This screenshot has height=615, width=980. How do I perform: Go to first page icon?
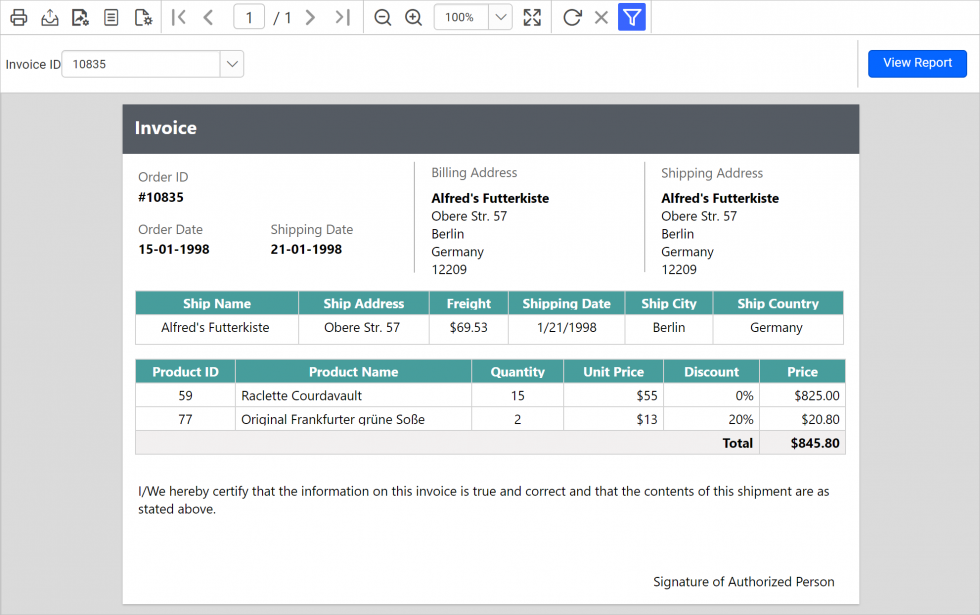(179, 18)
